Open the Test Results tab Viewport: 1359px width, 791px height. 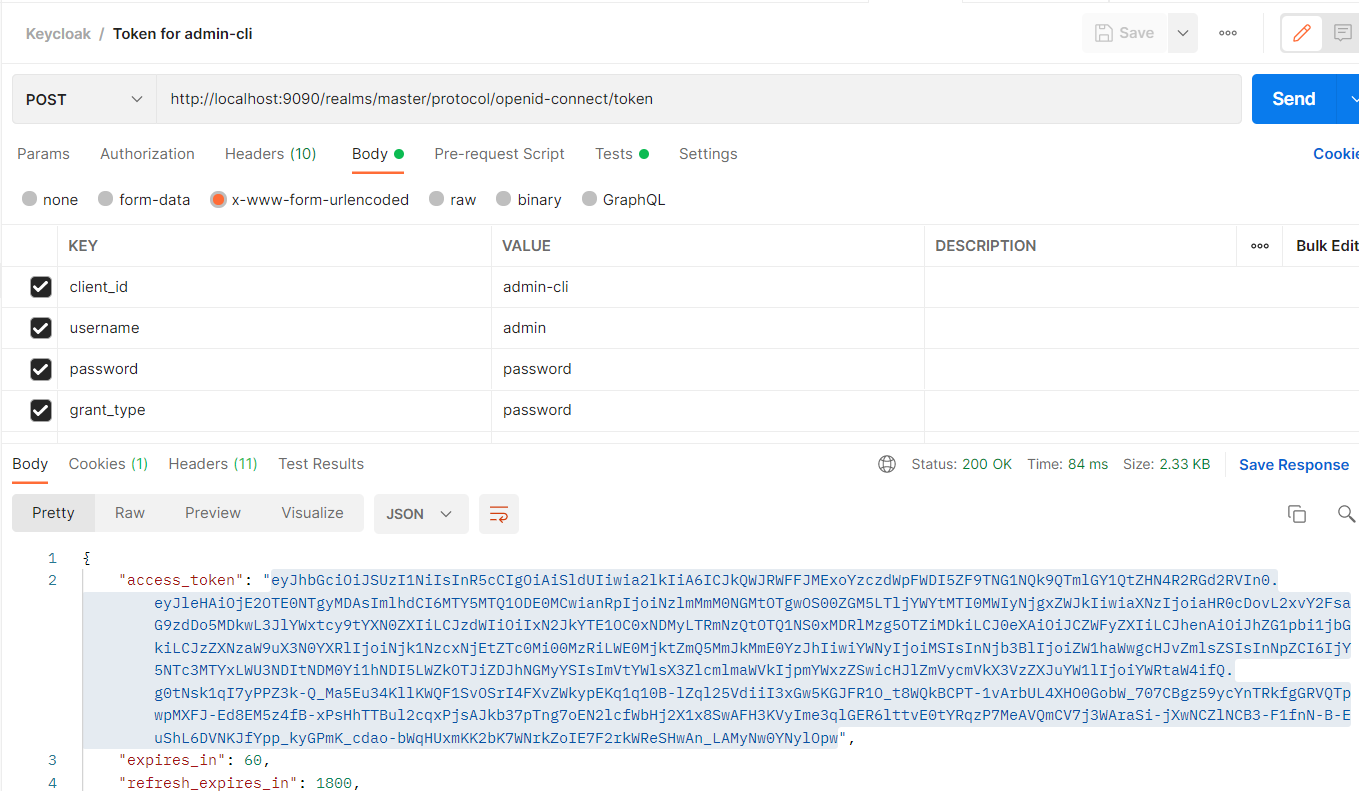tap(321, 464)
